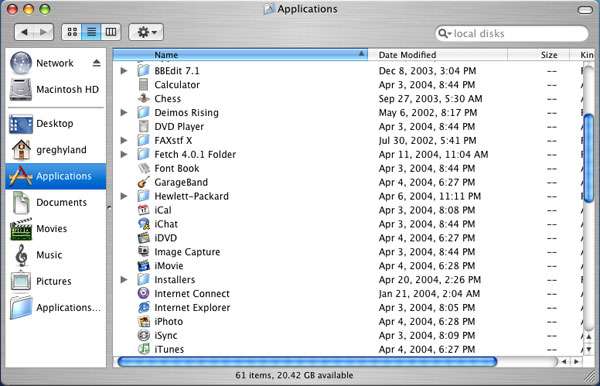
Task: Open Movies sidebar folder
Action: coord(55,229)
